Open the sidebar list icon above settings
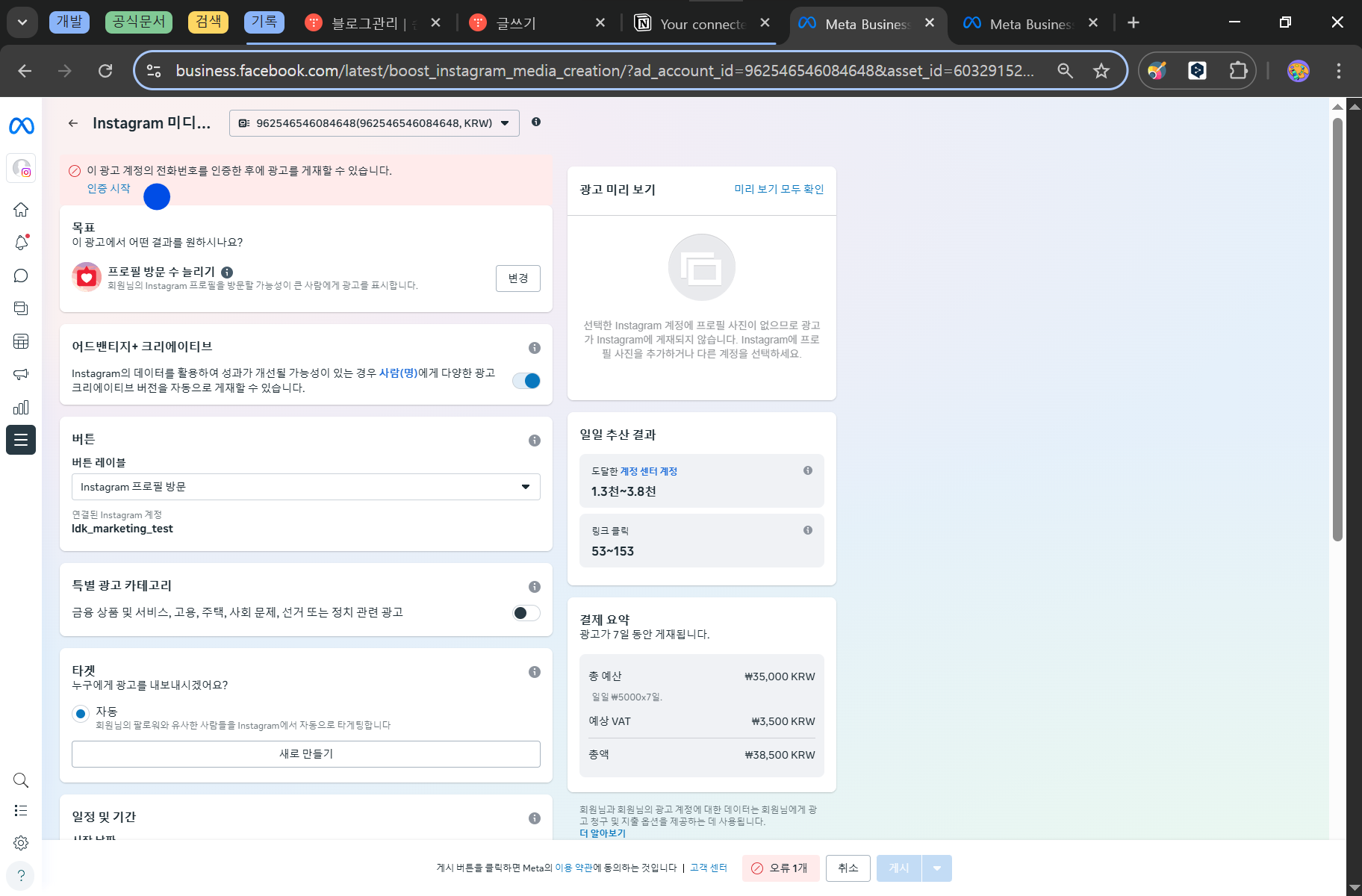Image resolution: width=1362 pixels, height=896 pixels. (x=21, y=810)
